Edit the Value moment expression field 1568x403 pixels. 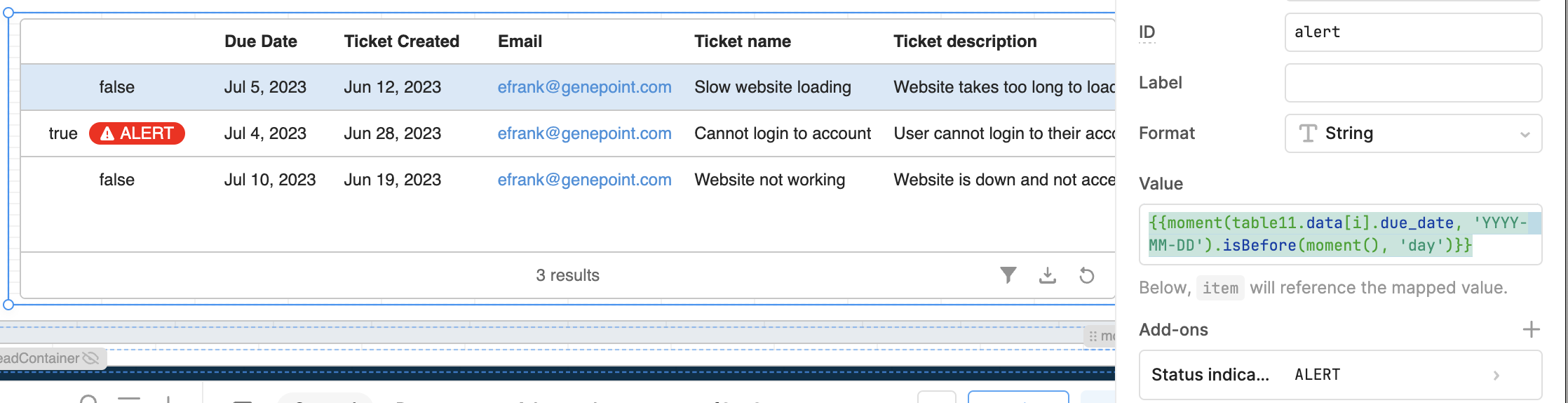tap(1340, 234)
